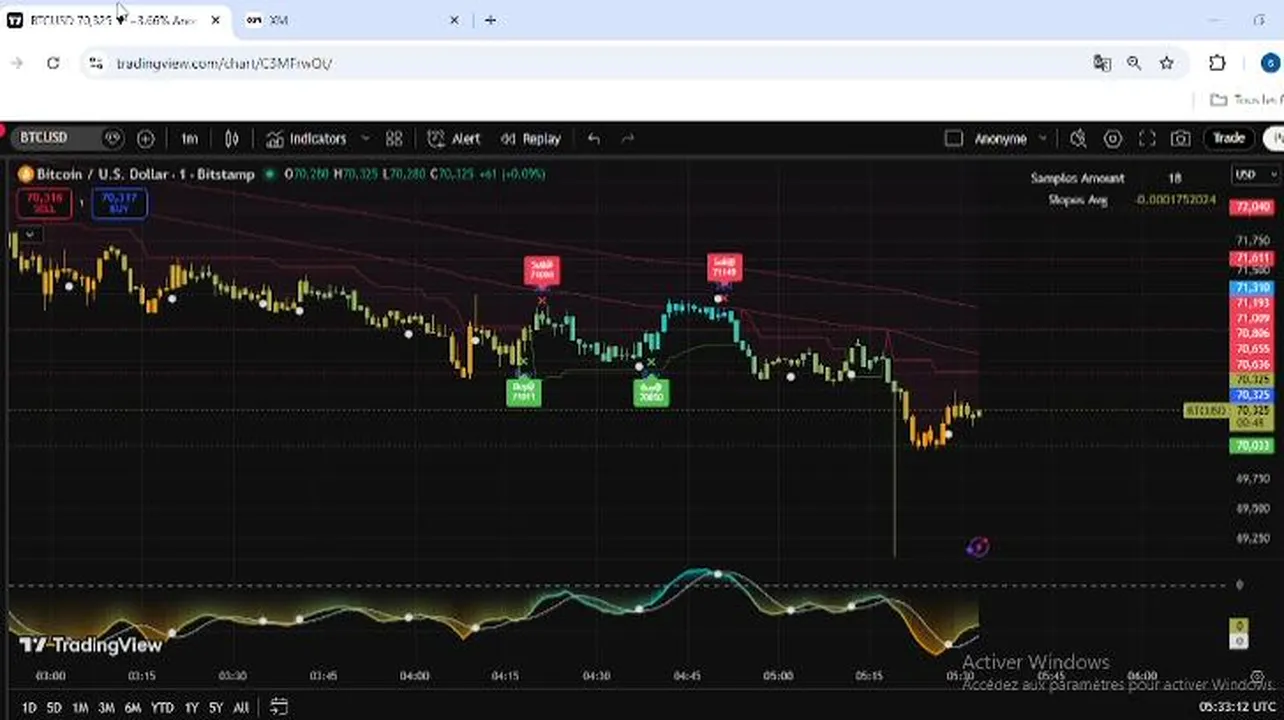Start Bar Replay mode
Image resolution: width=1284 pixels, height=720 pixels.
(530, 139)
